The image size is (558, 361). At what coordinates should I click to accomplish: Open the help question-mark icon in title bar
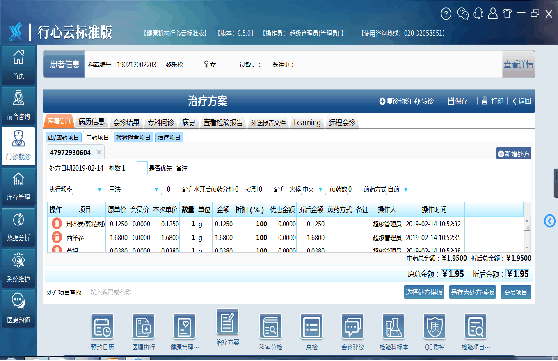(446, 14)
